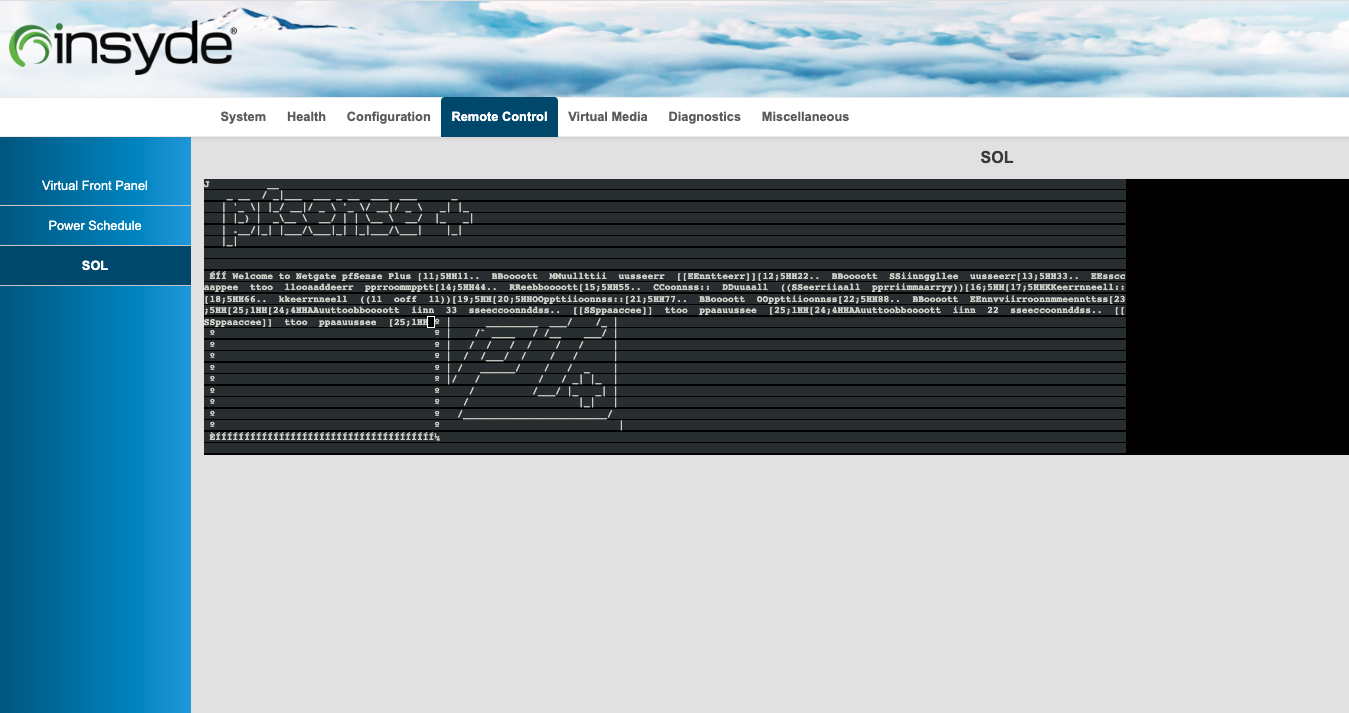Open the System tab
The image size is (1349, 713).
[x=243, y=117]
